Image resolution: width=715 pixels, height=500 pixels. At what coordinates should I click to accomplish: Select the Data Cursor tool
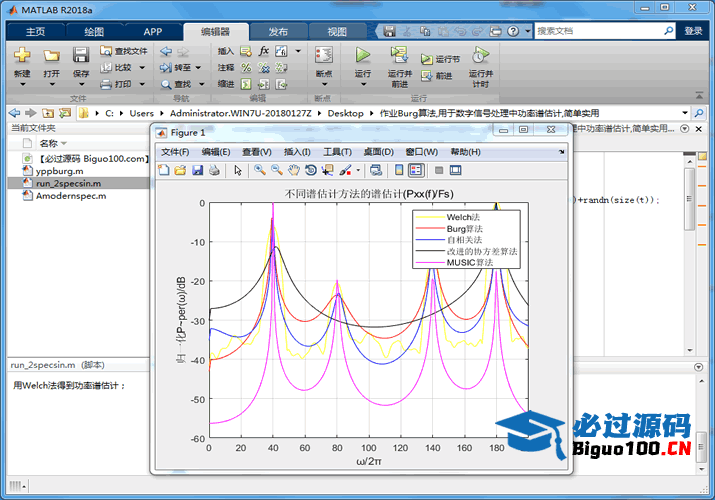coord(328,170)
